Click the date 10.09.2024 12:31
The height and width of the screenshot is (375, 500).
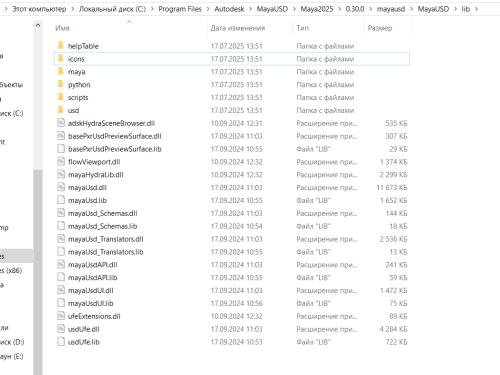point(236,123)
